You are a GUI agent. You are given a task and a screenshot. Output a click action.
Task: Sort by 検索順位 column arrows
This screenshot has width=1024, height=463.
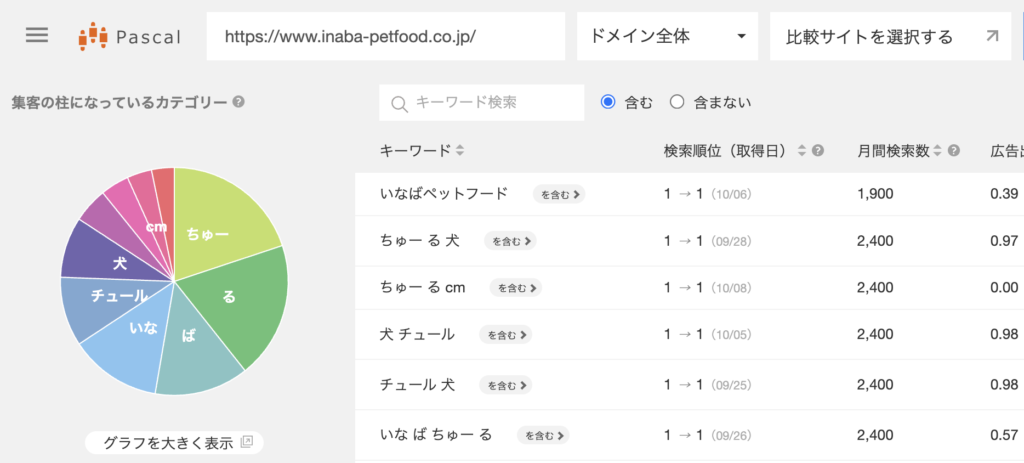(x=803, y=151)
